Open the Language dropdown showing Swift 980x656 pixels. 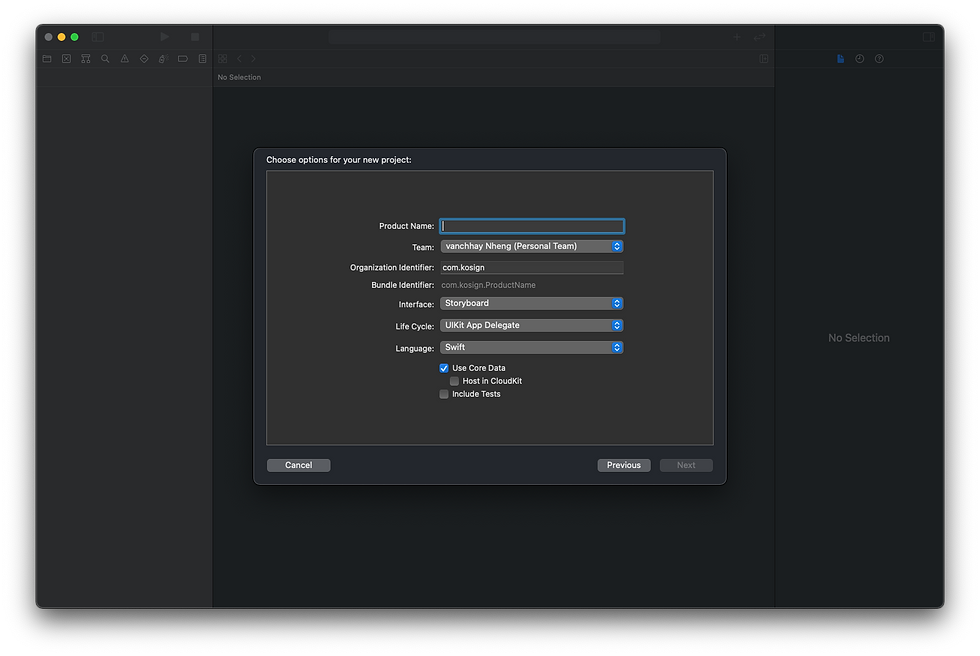click(532, 347)
